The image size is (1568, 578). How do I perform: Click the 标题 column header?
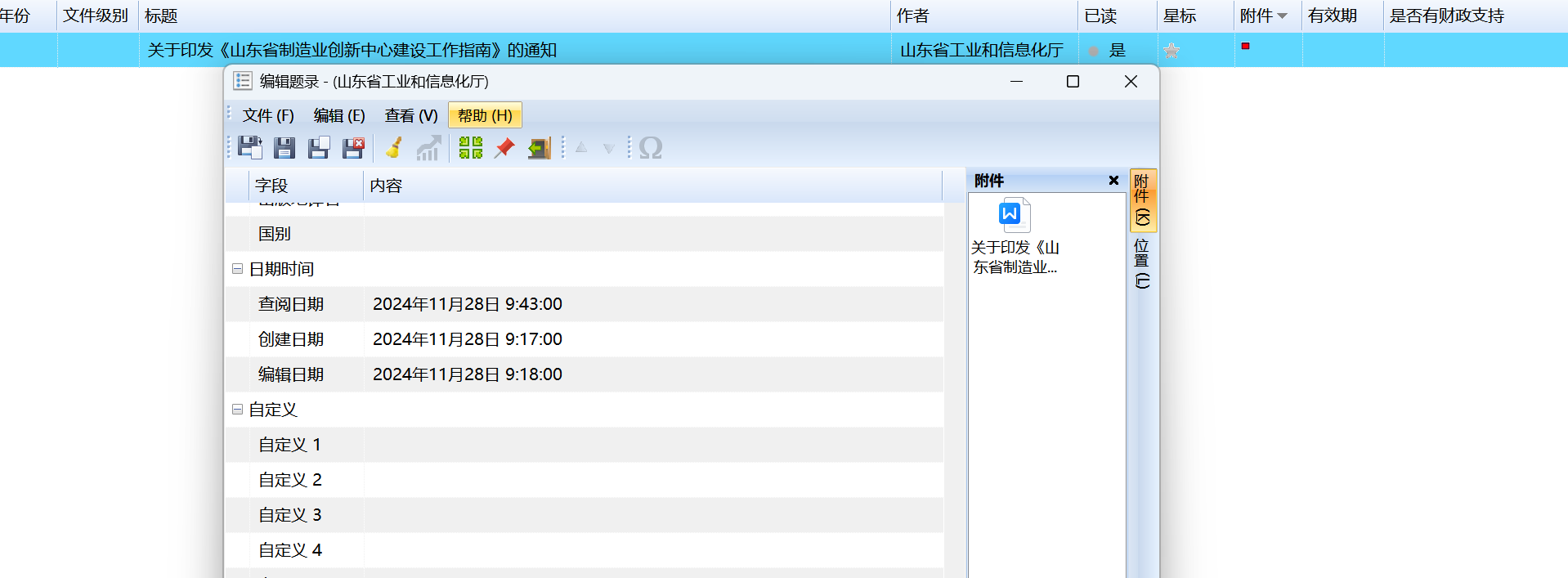[x=514, y=16]
